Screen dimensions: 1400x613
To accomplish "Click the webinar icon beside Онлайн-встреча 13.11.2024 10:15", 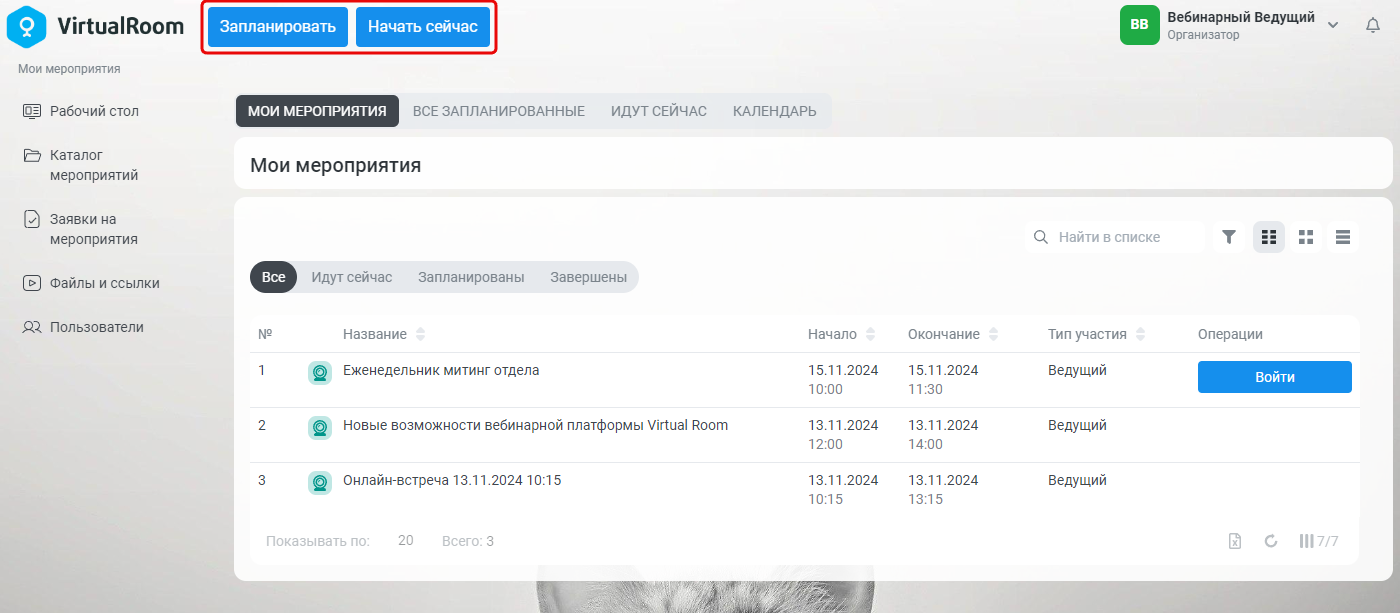I will pyautogui.click(x=320, y=483).
